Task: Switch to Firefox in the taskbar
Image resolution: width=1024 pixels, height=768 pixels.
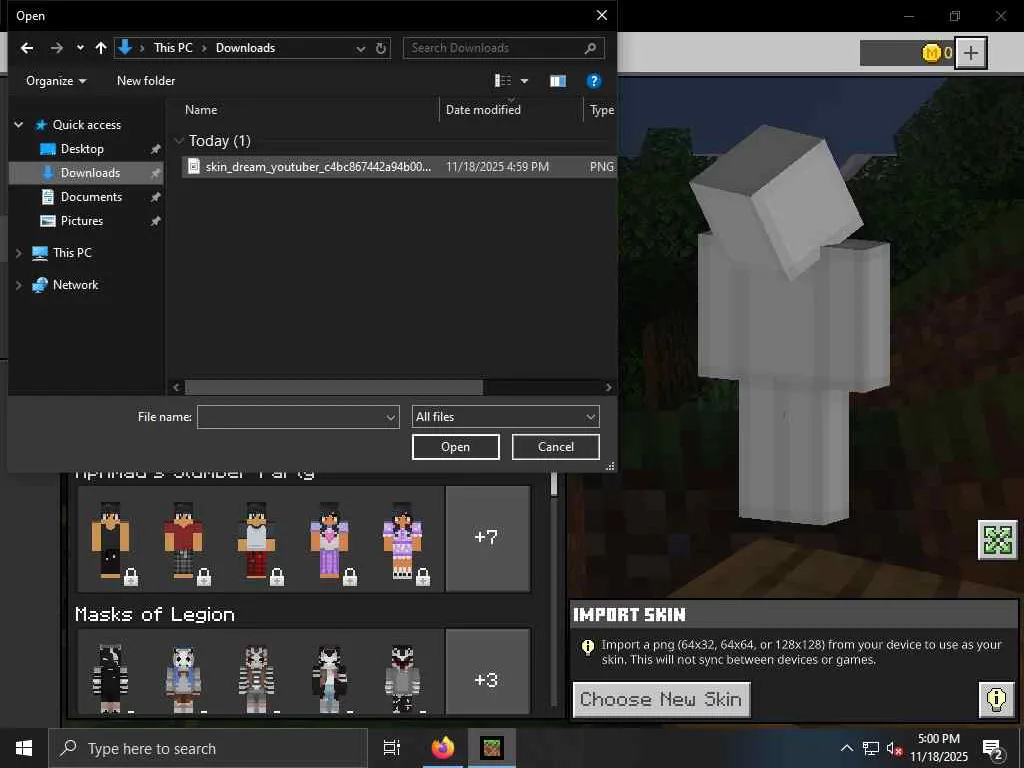Action: point(443,748)
